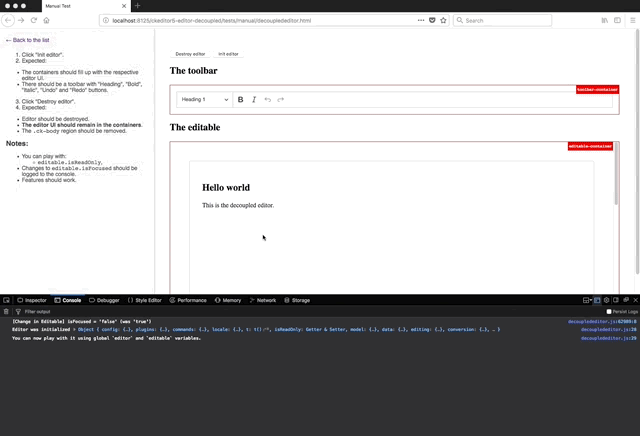The height and width of the screenshot is (436, 640).
Task: Click the Hello world heading in editable
Action: tap(226, 187)
